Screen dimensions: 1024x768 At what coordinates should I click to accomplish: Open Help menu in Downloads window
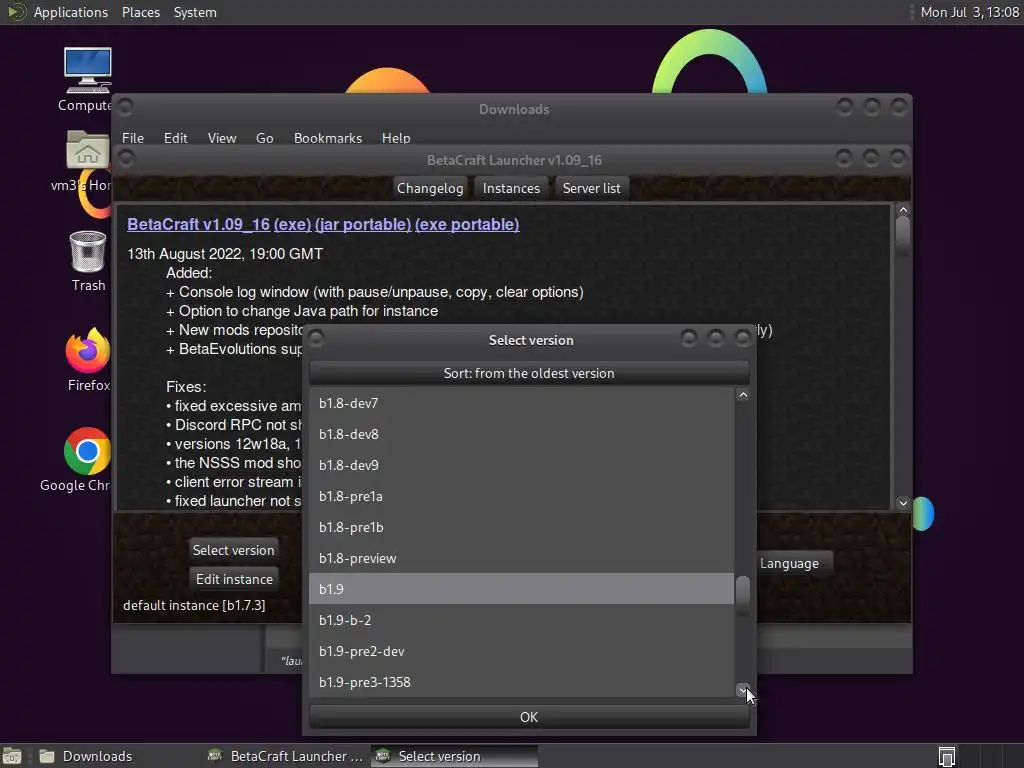tap(396, 138)
